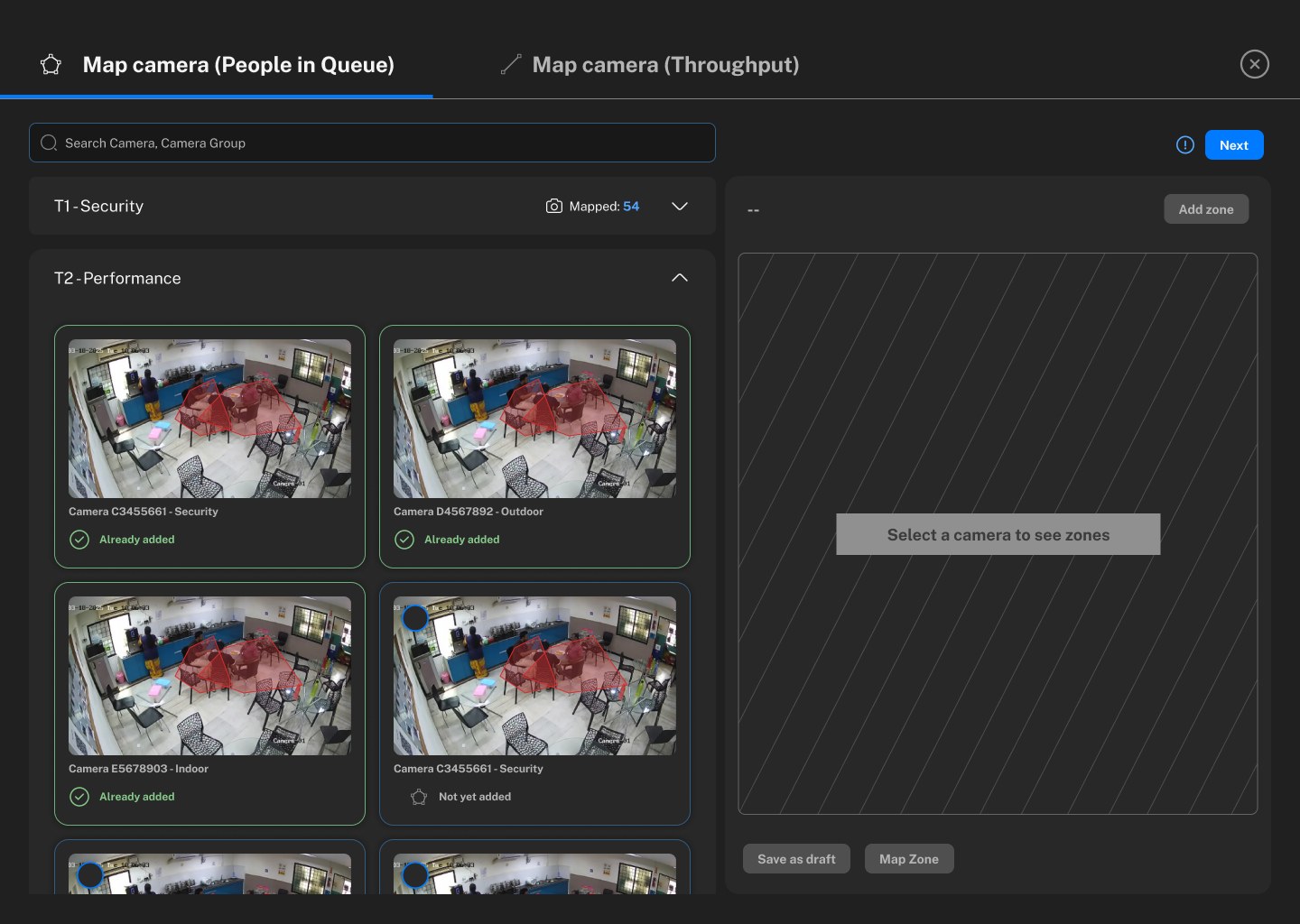1300x924 pixels.
Task: Proceed with the Next button
Action: (1234, 145)
